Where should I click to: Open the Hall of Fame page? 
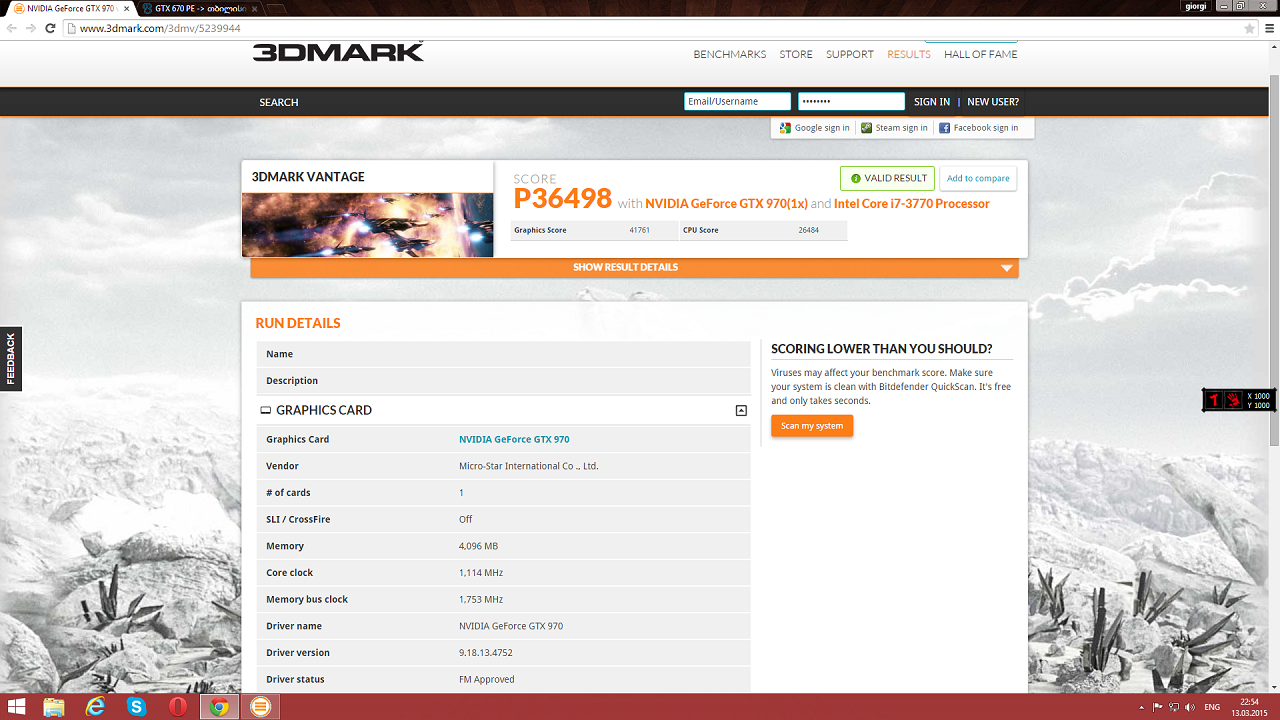981,54
